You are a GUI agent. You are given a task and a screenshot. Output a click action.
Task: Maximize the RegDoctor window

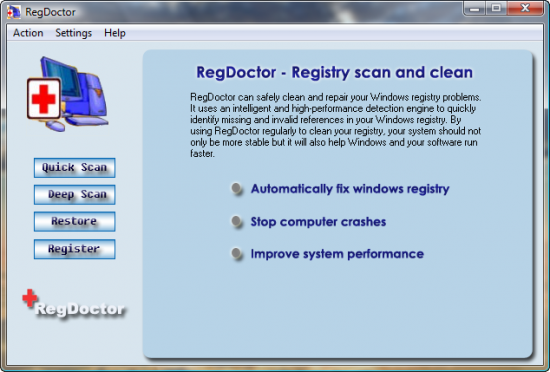496,8
